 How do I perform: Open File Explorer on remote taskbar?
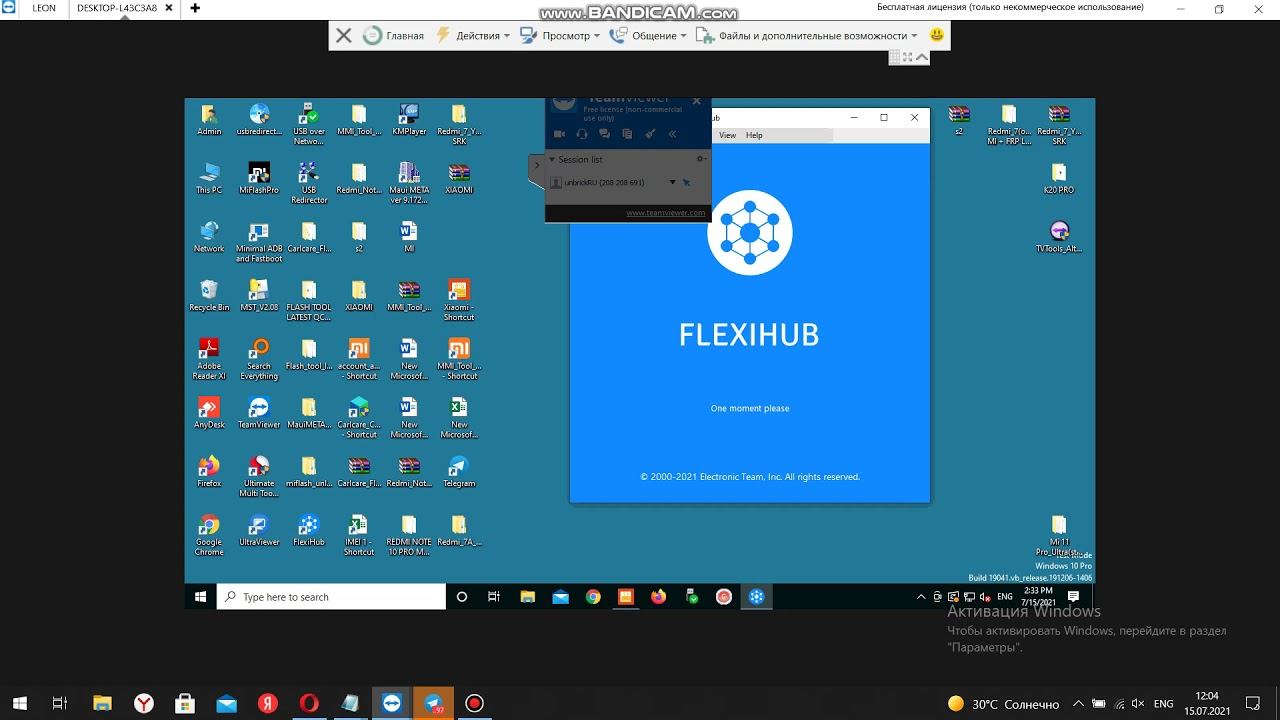pos(527,597)
